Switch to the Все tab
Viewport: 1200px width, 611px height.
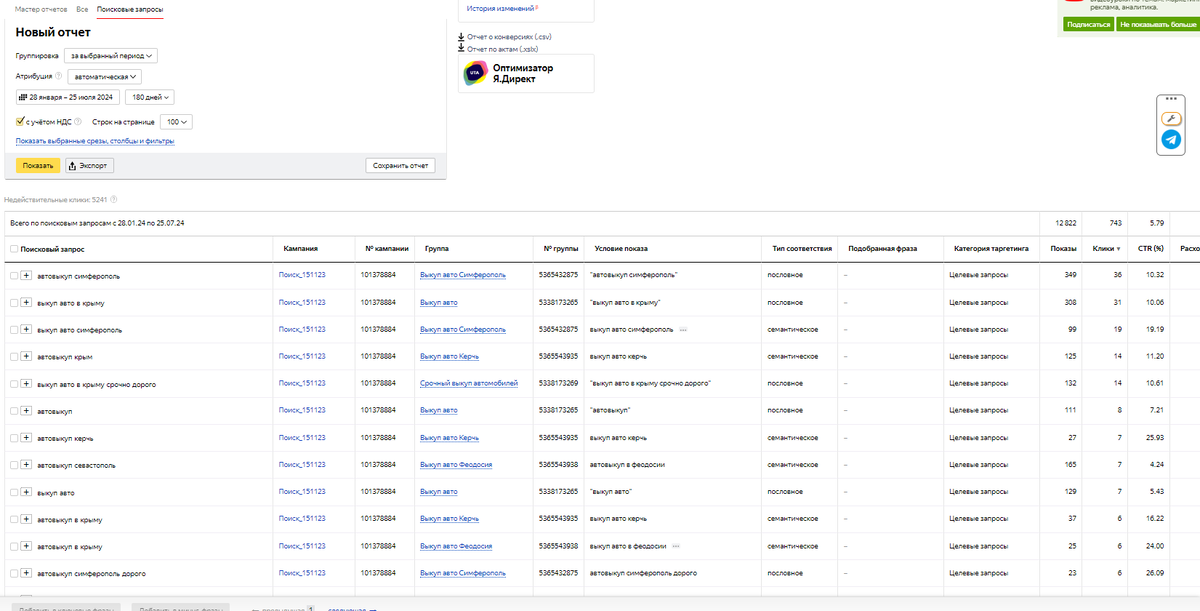pyautogui.click(x=82, y=9)
